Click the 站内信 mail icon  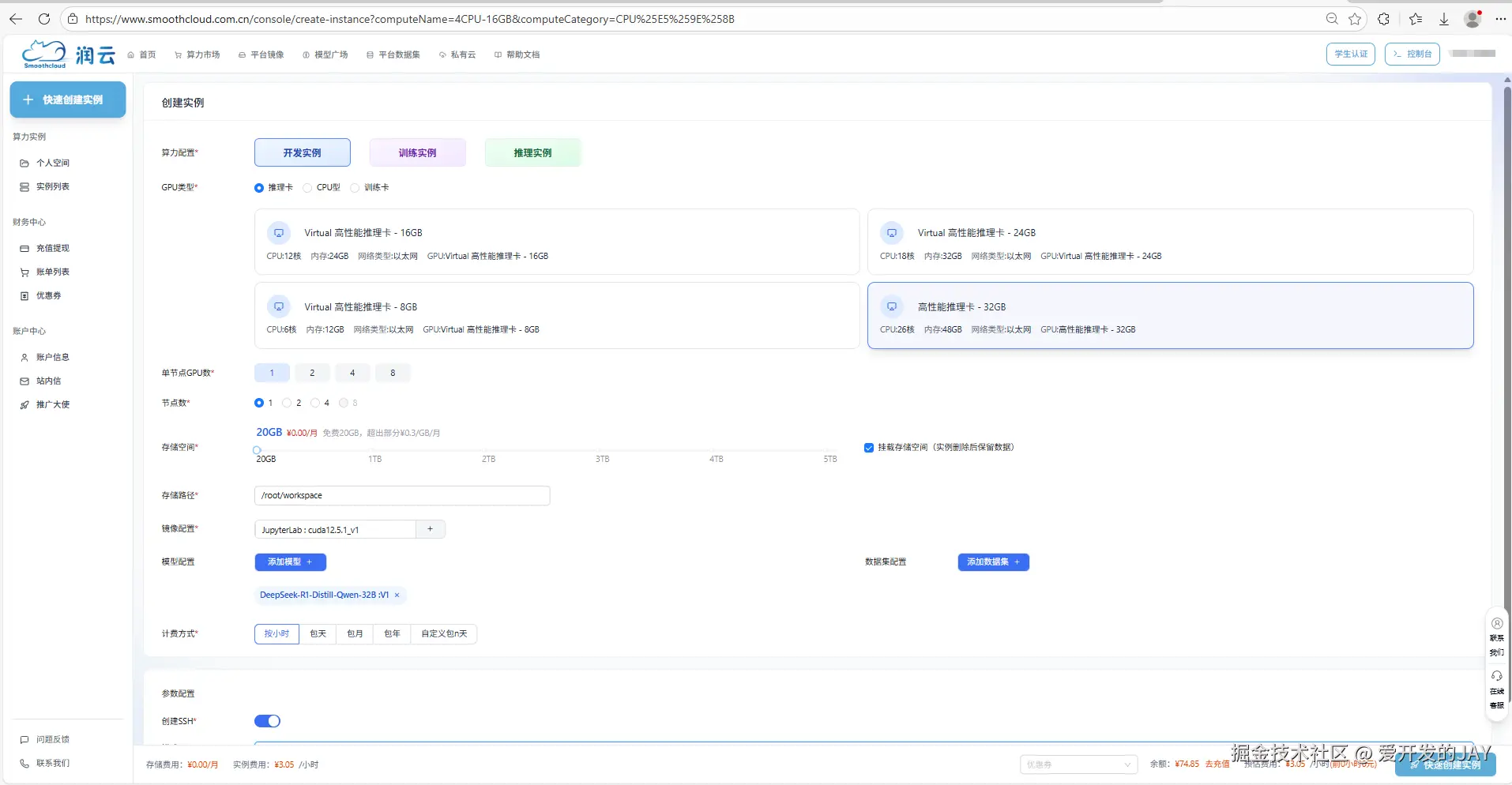pyautogui.click(x=24, y=381)
